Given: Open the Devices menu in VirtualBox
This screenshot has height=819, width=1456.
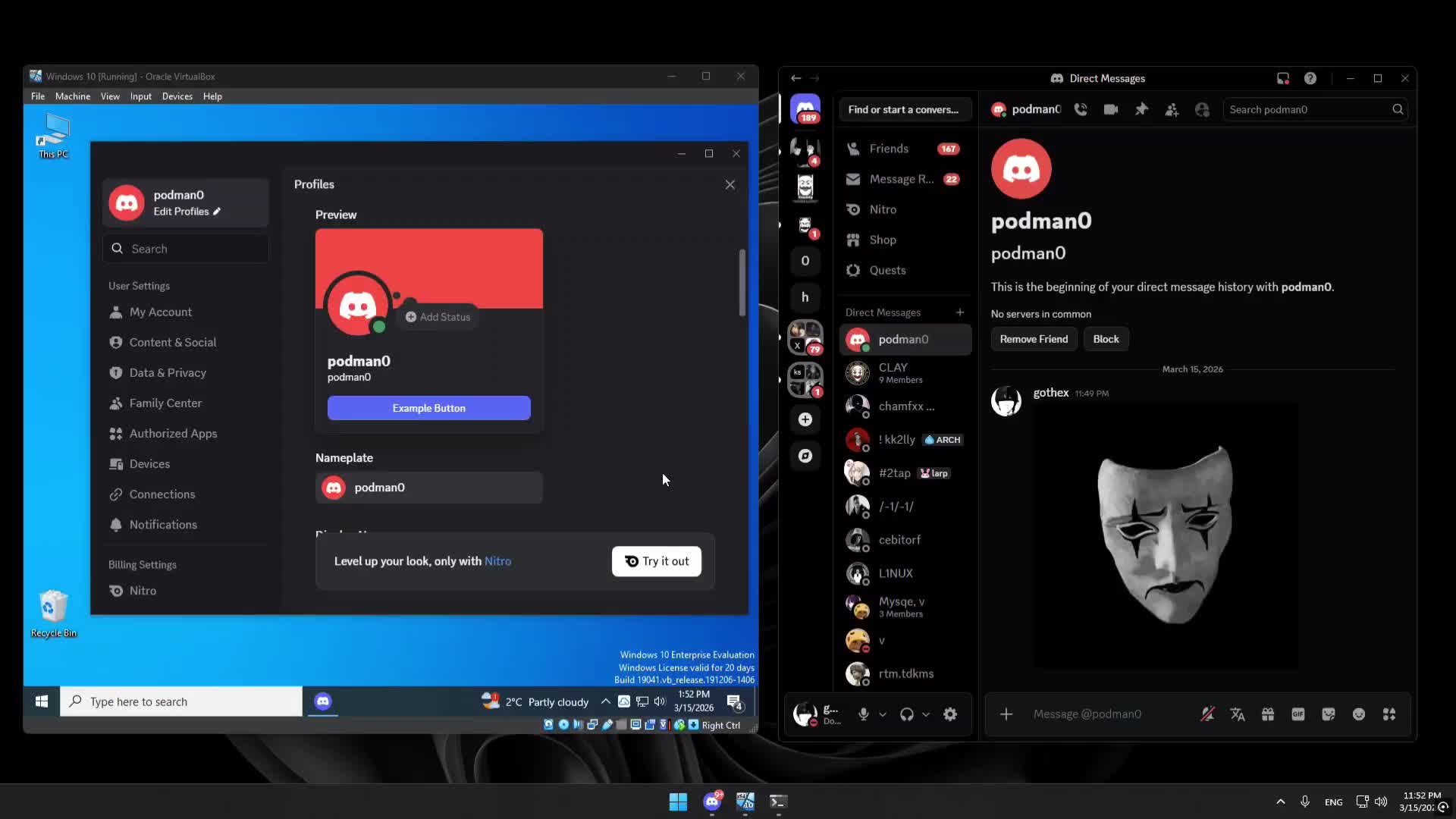Looking at the screenshot, I should coord(177,96).
